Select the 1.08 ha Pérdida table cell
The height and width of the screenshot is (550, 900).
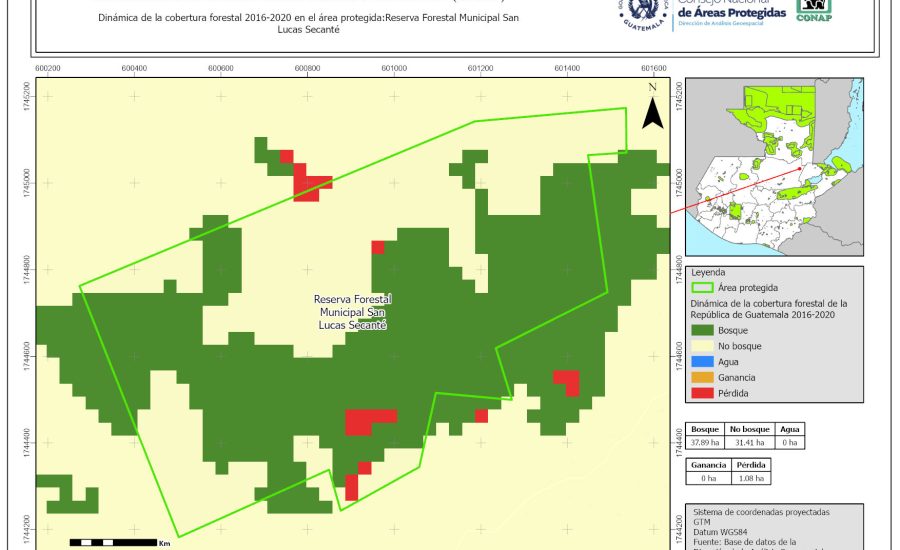coord(751,479)
